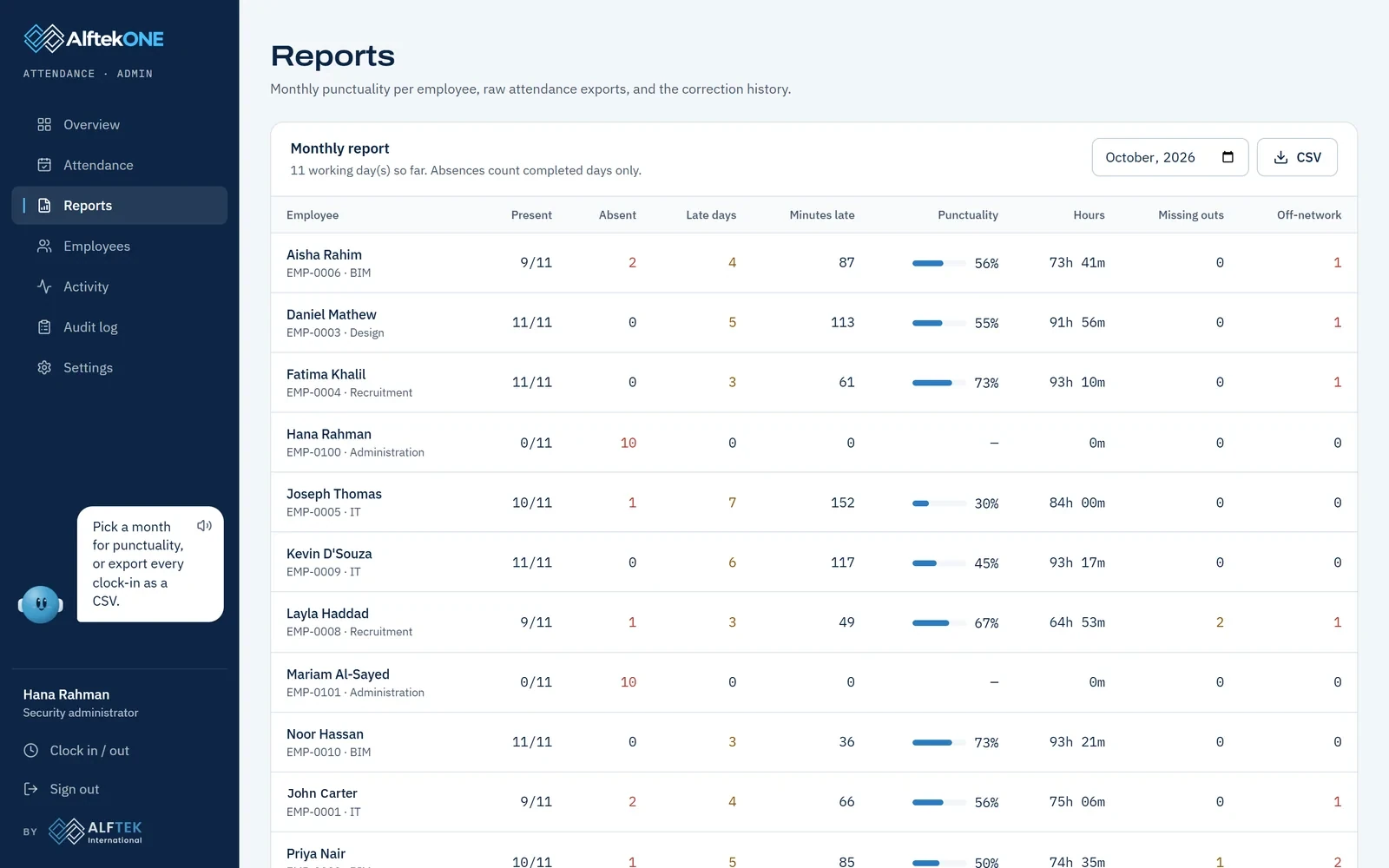Click the Off-network column header
This screenshot has width=1389, height=868.
click(1309, 215)
